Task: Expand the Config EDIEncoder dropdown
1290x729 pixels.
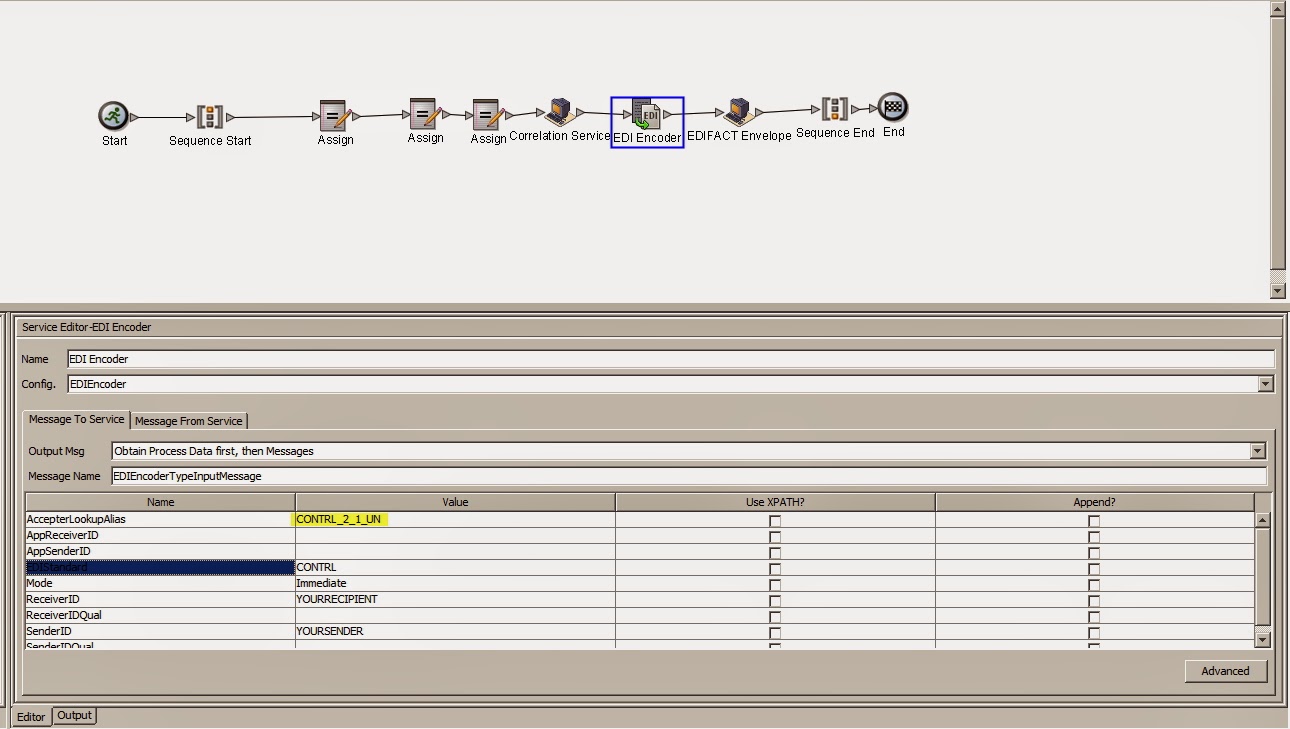Action: coord(1265,384)
